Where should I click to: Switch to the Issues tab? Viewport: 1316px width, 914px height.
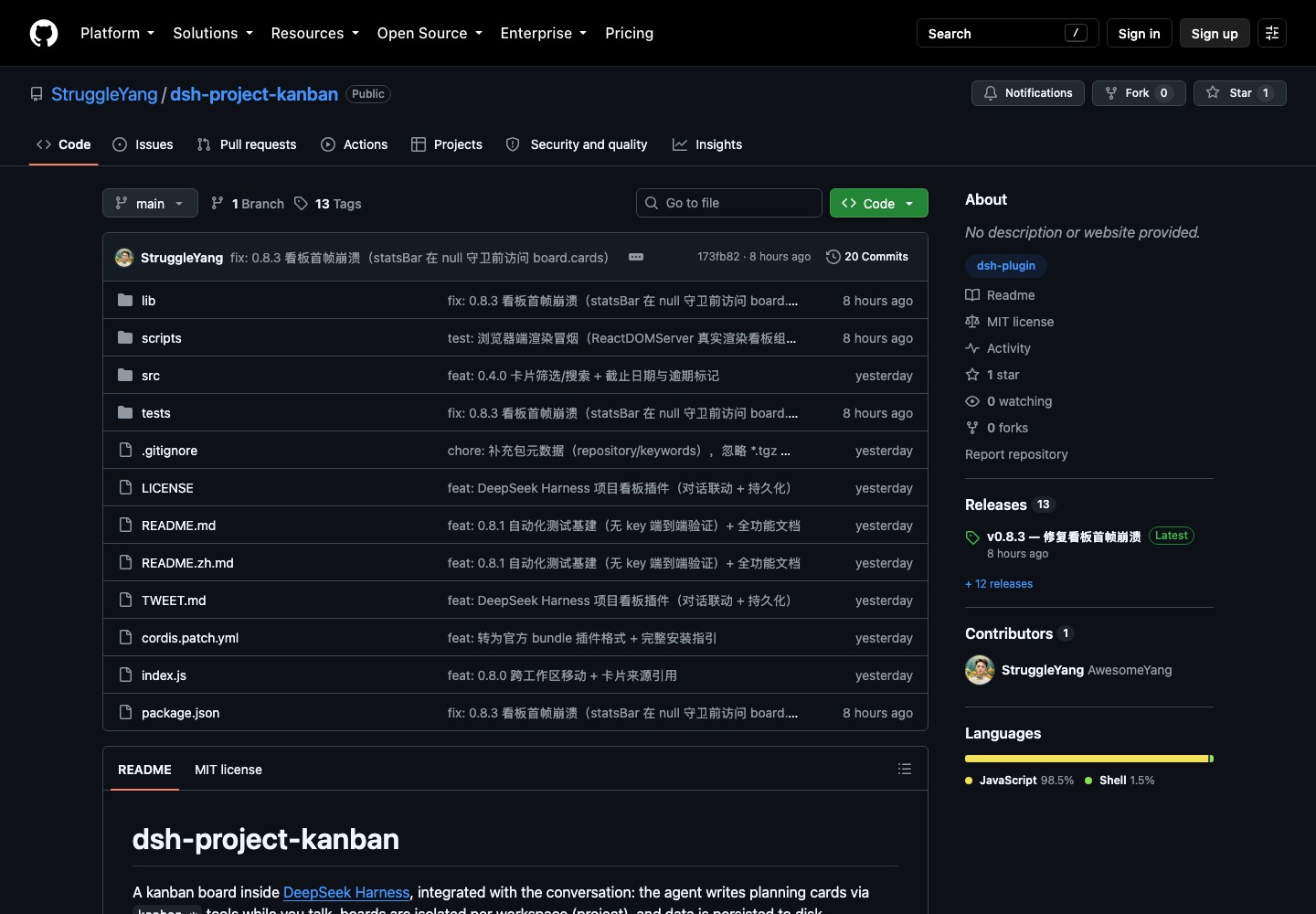[143, 144]
